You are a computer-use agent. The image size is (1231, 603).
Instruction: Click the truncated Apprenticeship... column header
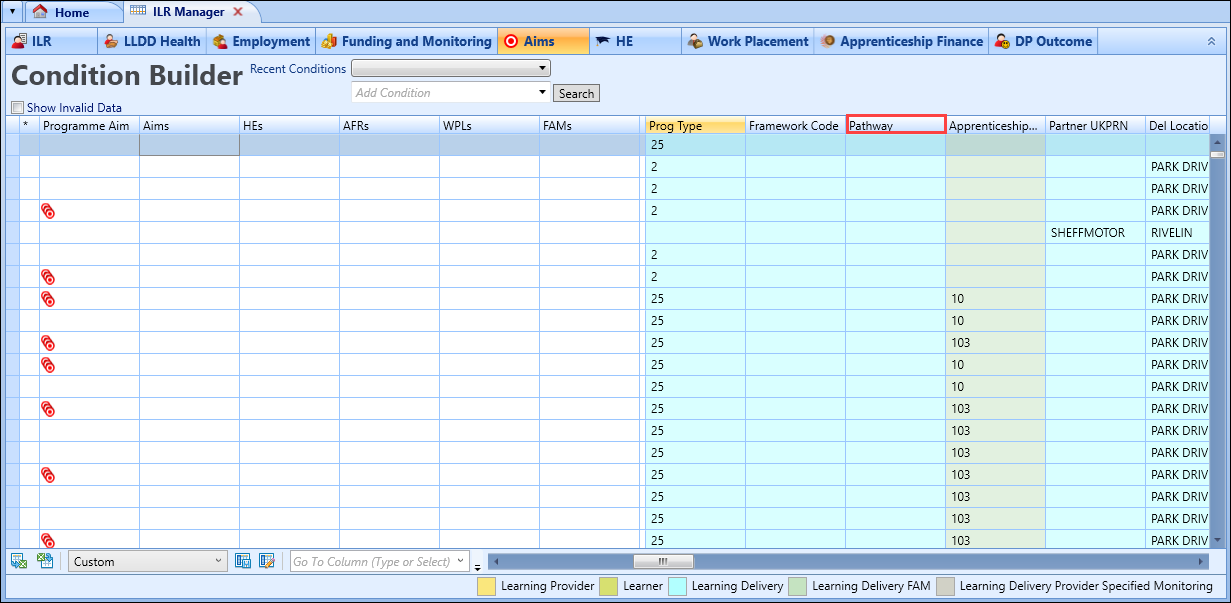coord(995,125)
